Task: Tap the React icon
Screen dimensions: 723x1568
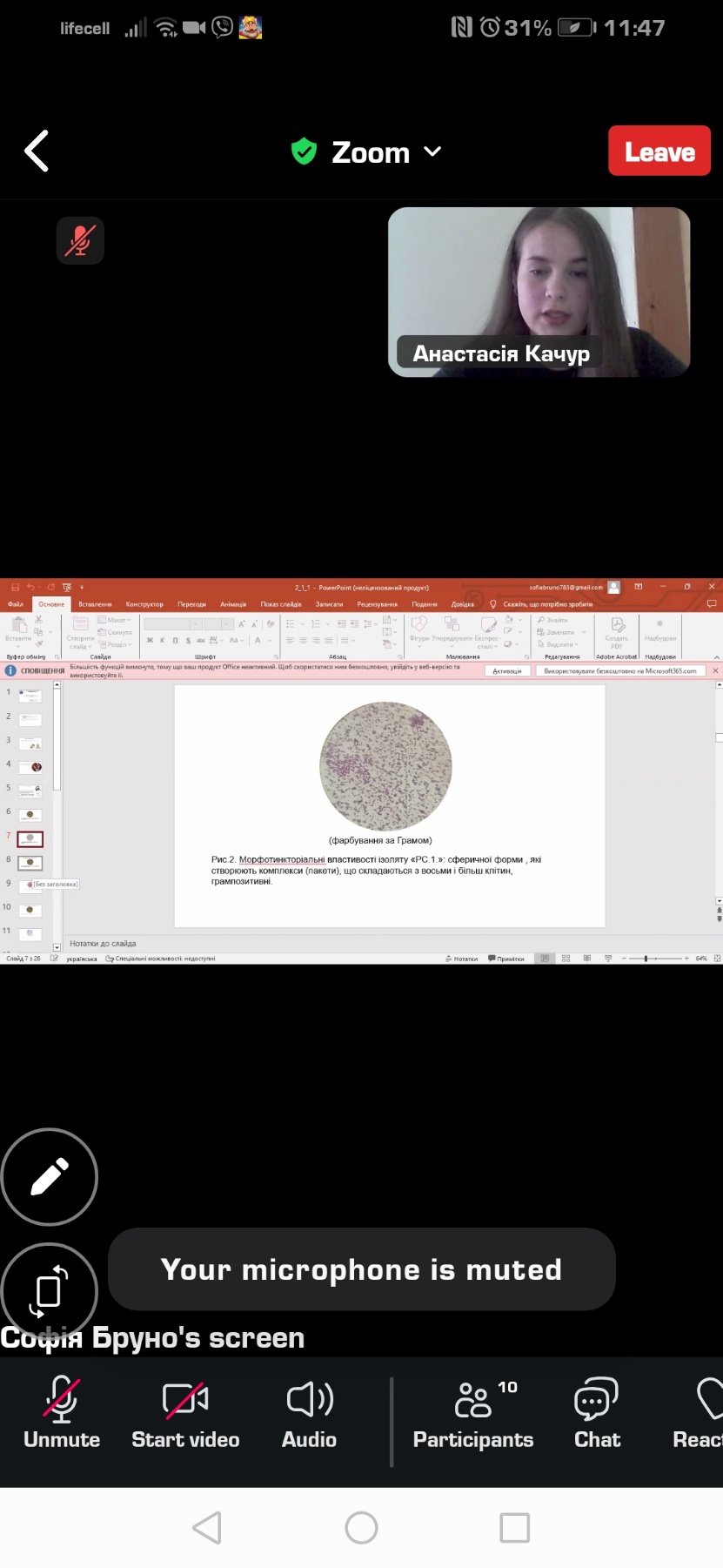Action: (700, 1414)
